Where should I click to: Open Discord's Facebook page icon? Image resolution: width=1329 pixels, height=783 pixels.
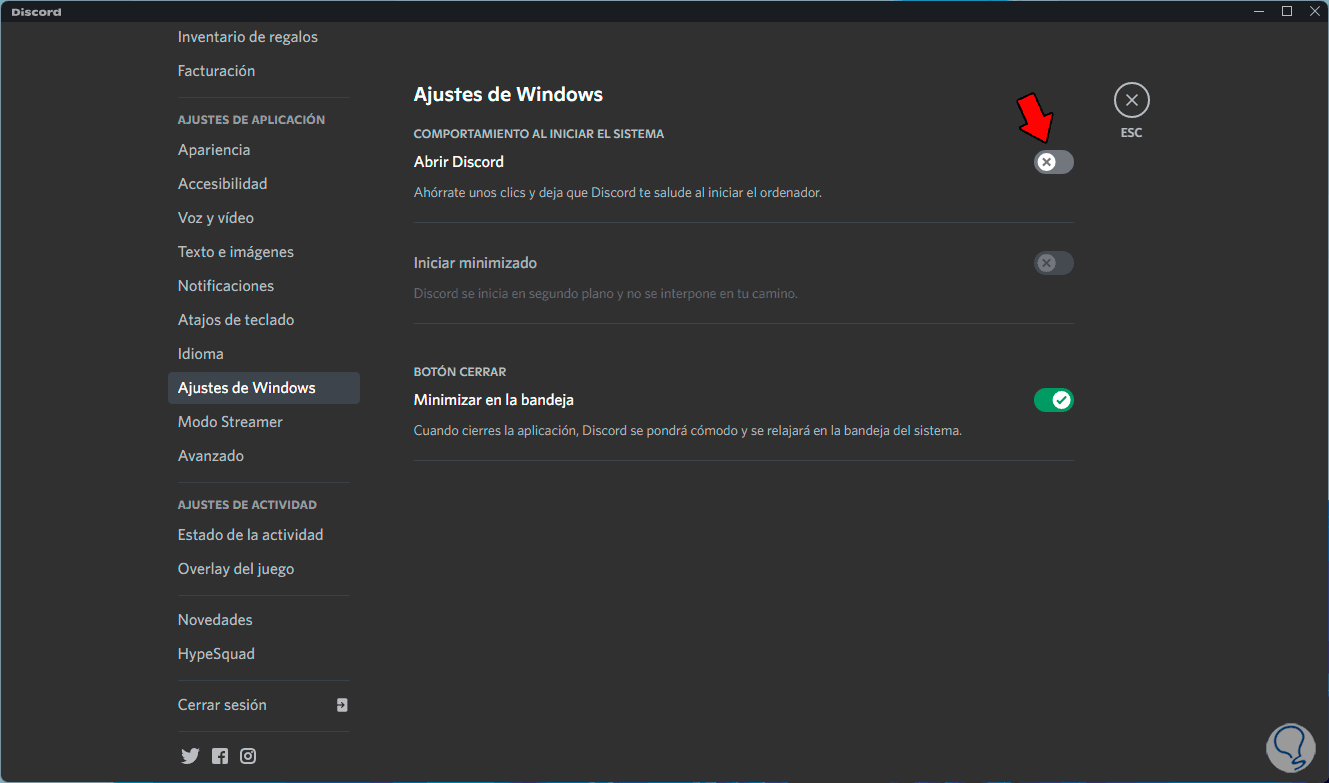click(x=220, y=756)
